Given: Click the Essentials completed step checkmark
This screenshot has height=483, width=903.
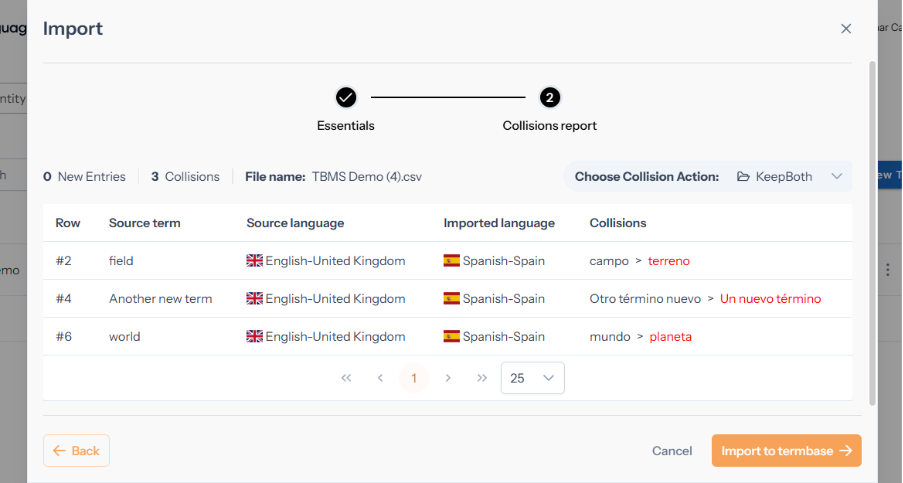Looking at the screenshot, I should point(346,98).
